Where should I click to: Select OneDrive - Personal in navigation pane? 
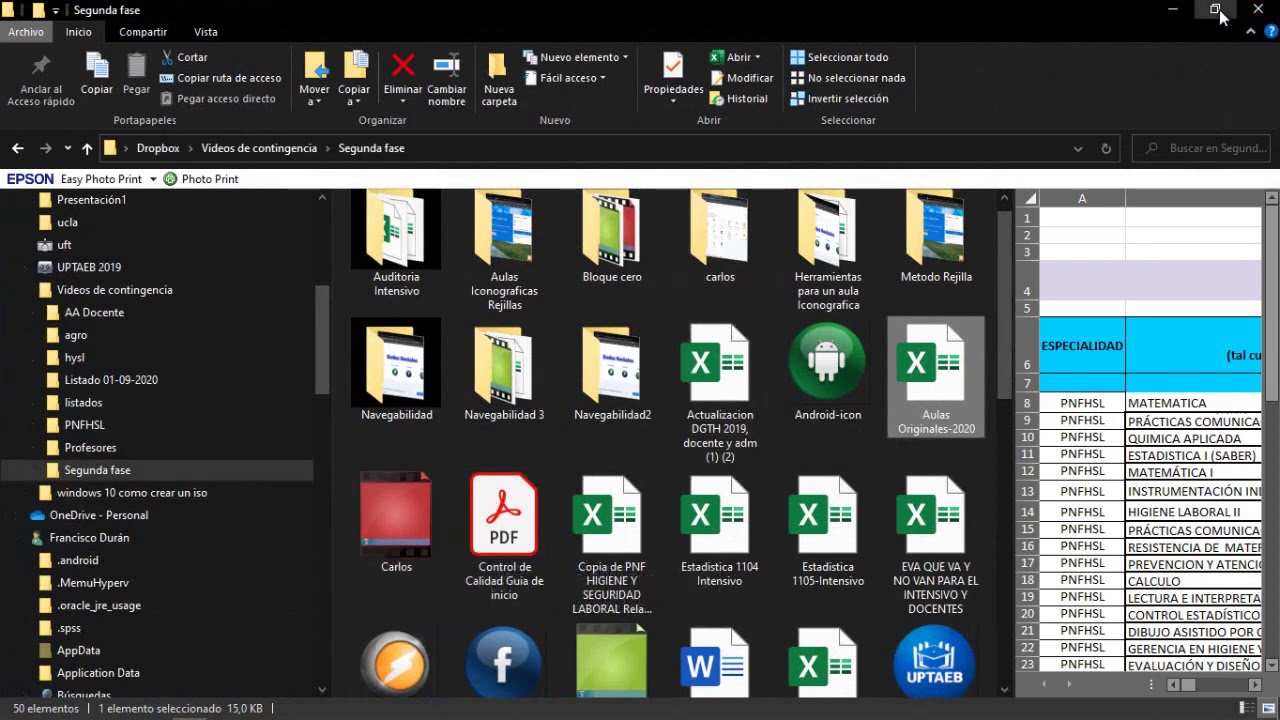98,515
